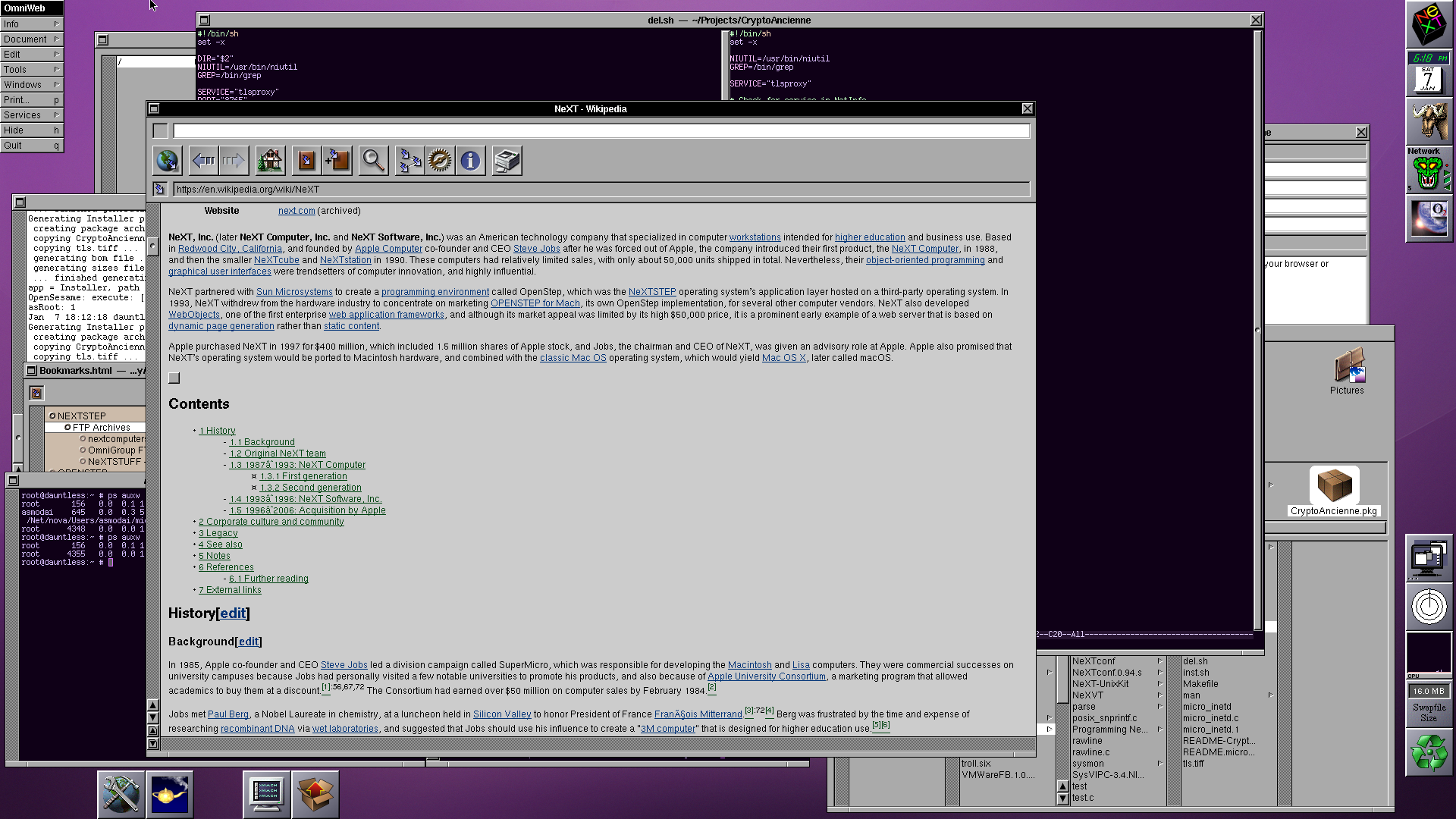Expand the man folder arrow

click(1270, 695)
